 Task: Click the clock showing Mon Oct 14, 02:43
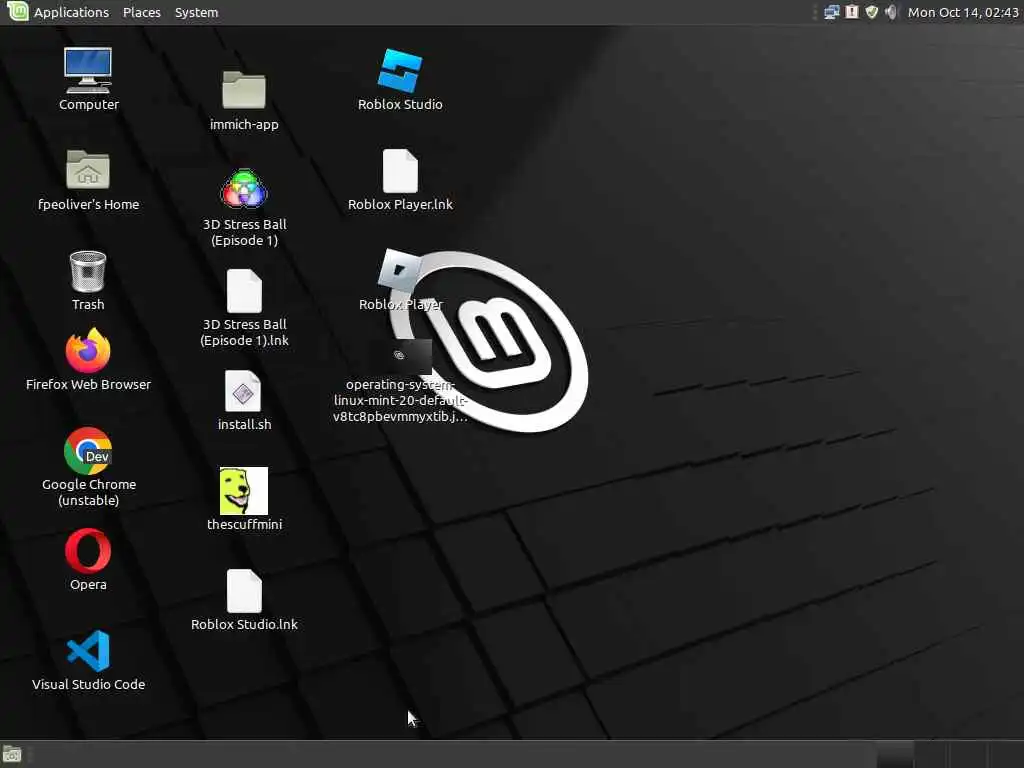963,12
